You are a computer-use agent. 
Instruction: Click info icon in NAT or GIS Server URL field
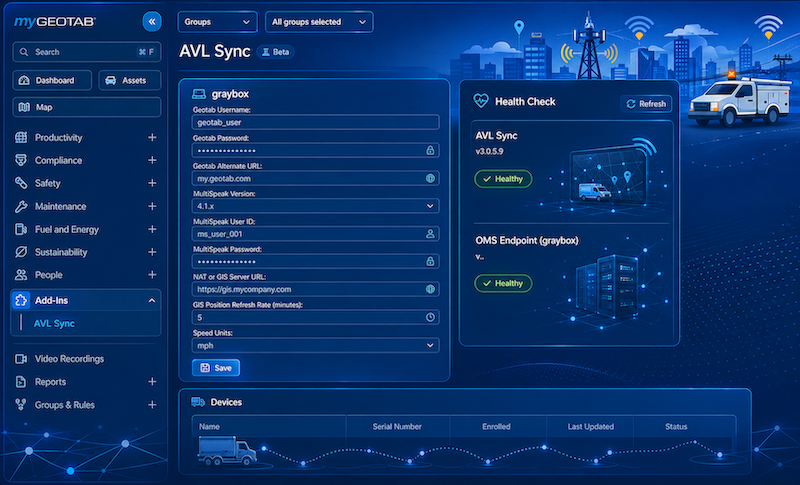(x=430, y=289)
